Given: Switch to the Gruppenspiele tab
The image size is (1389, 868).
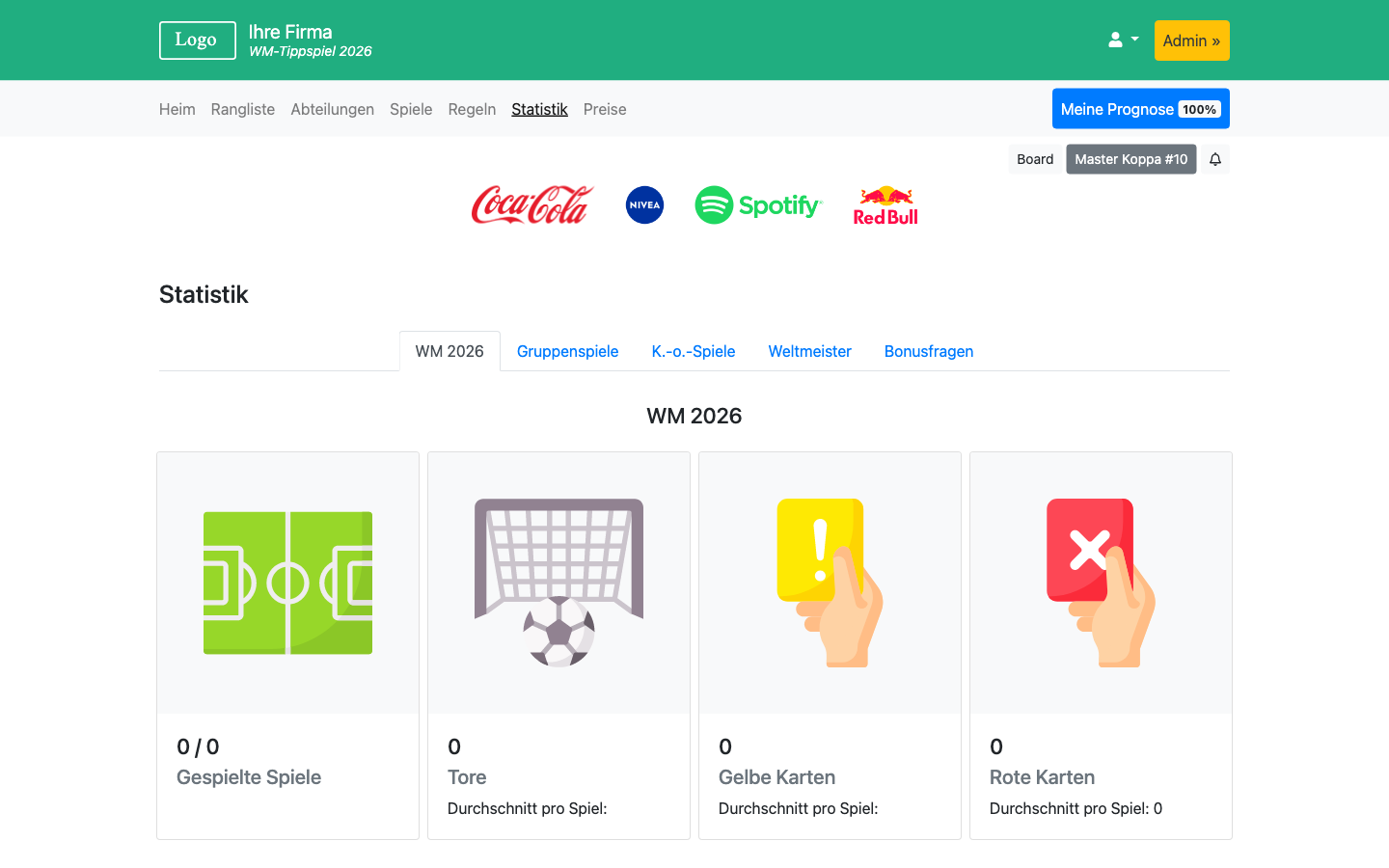Looking at the screenshot, I should tap(567, 351).
